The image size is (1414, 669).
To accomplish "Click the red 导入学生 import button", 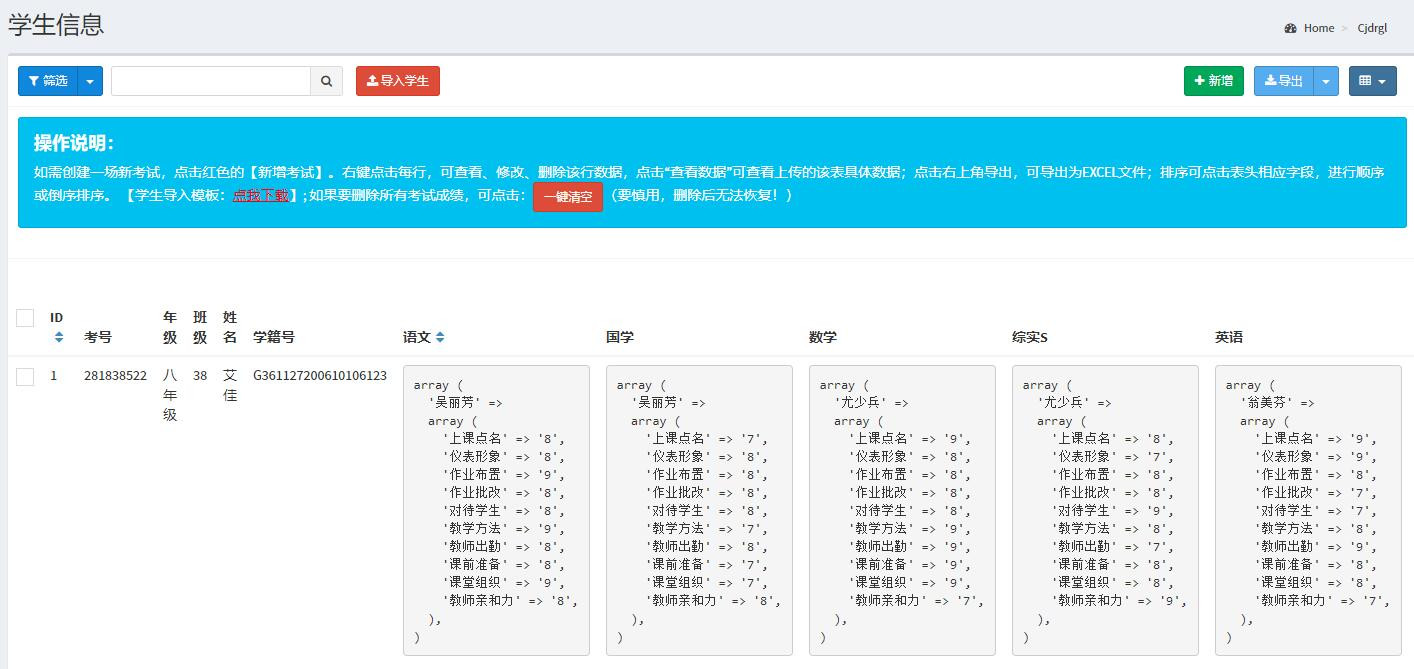I will (x=397, y=81).
